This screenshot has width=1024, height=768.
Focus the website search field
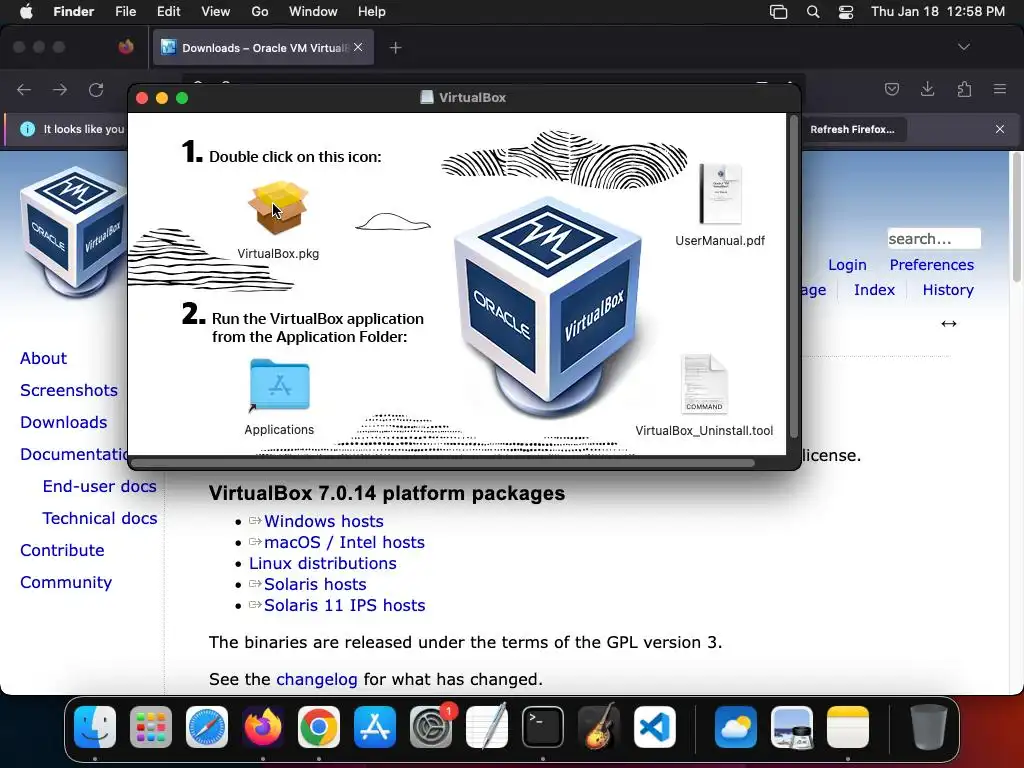coord(934,238)
